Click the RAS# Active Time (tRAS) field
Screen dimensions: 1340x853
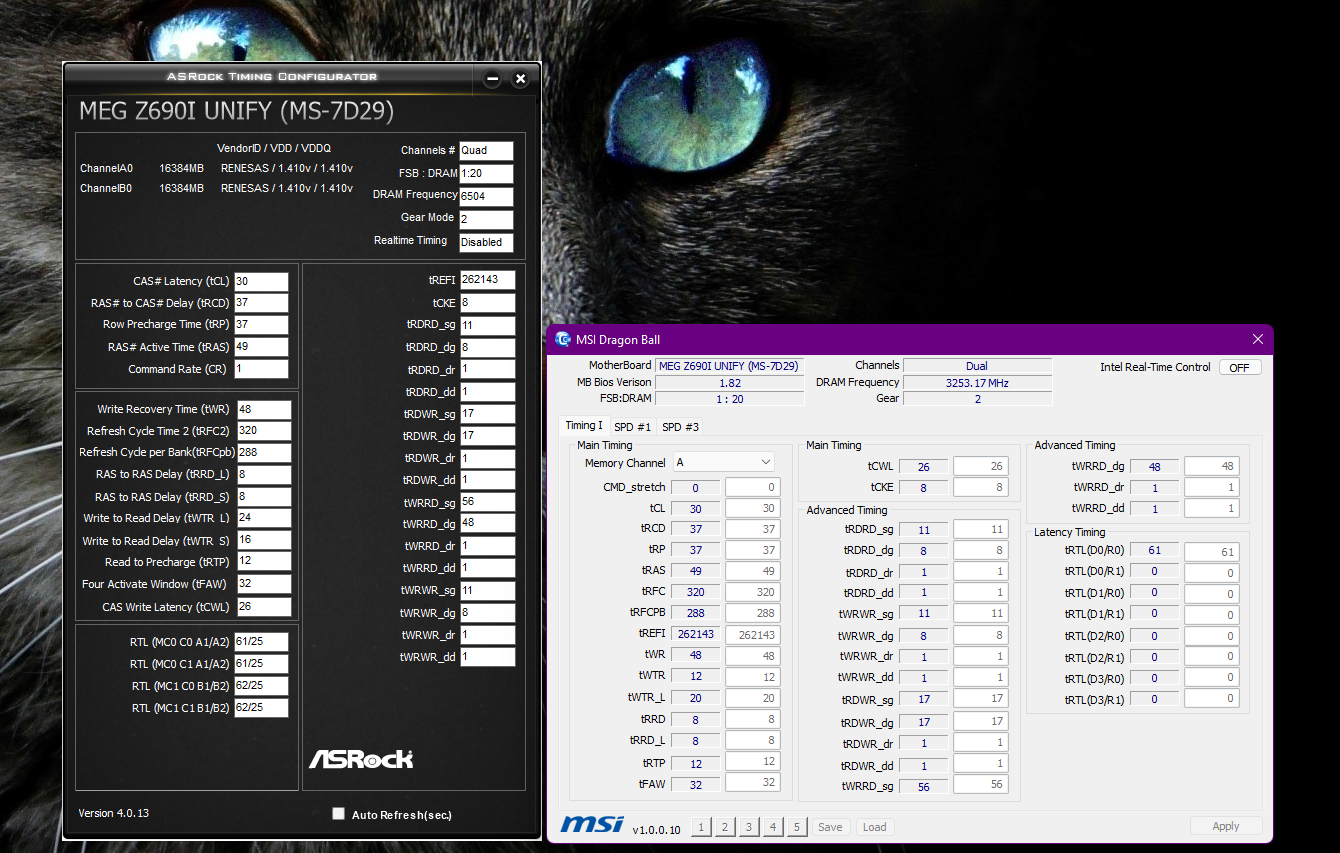click(261, 347)
